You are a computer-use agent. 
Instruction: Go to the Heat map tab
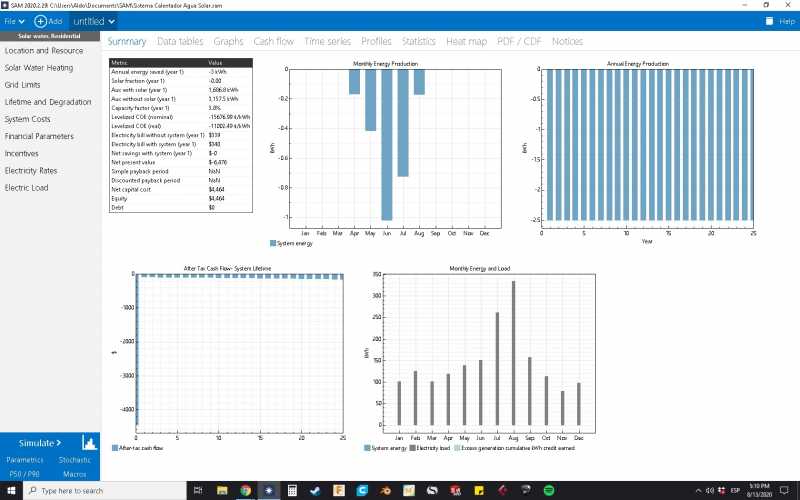466,42
